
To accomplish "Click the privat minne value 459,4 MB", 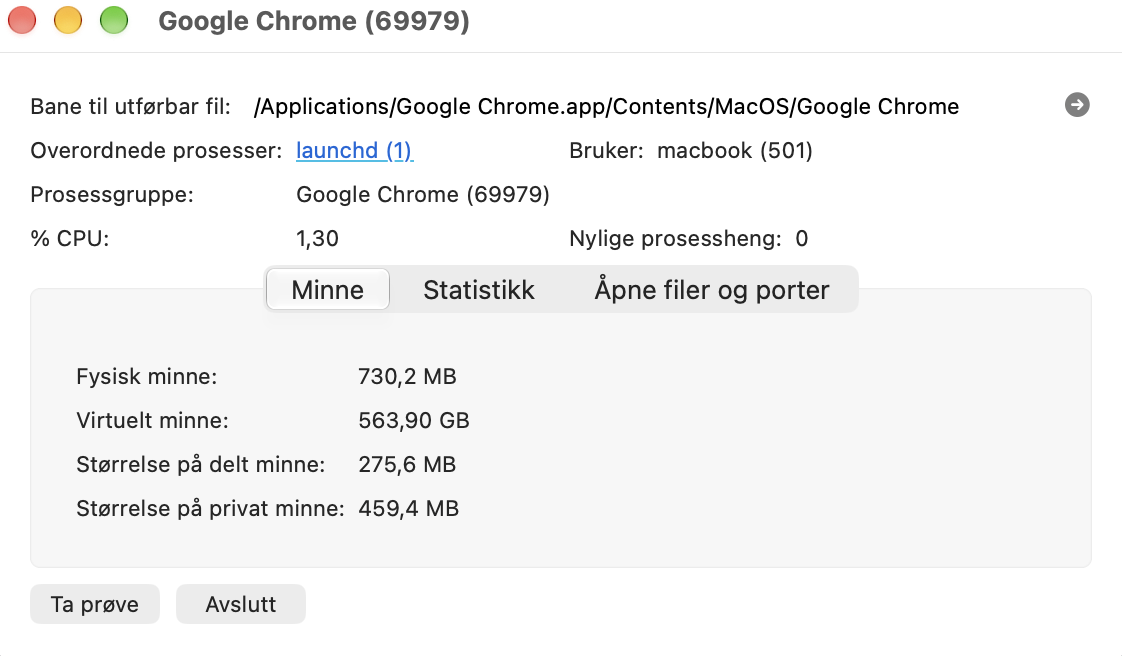I will (409, 509).
